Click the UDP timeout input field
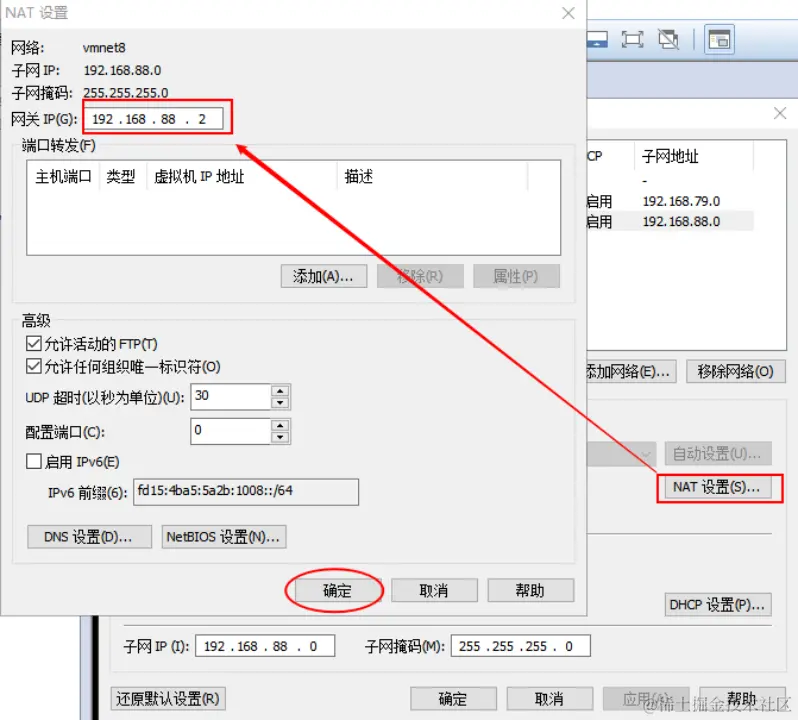The width and height of the screenshot is (798, 720). pyautogui.click(x=231, y=396)
